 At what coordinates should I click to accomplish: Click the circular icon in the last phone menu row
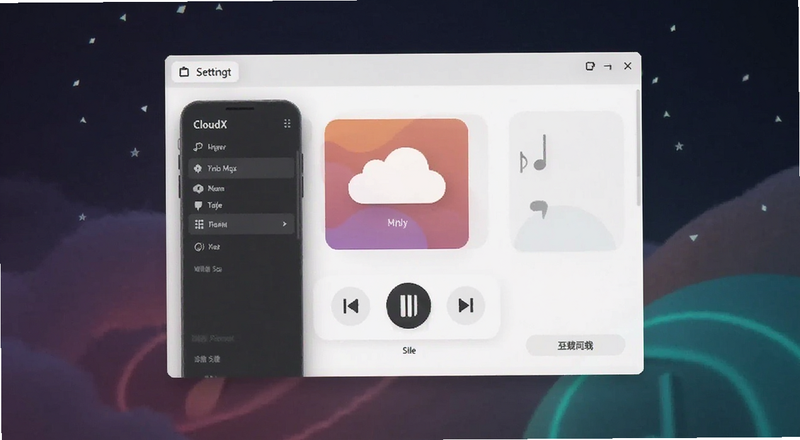pos(199,247)
